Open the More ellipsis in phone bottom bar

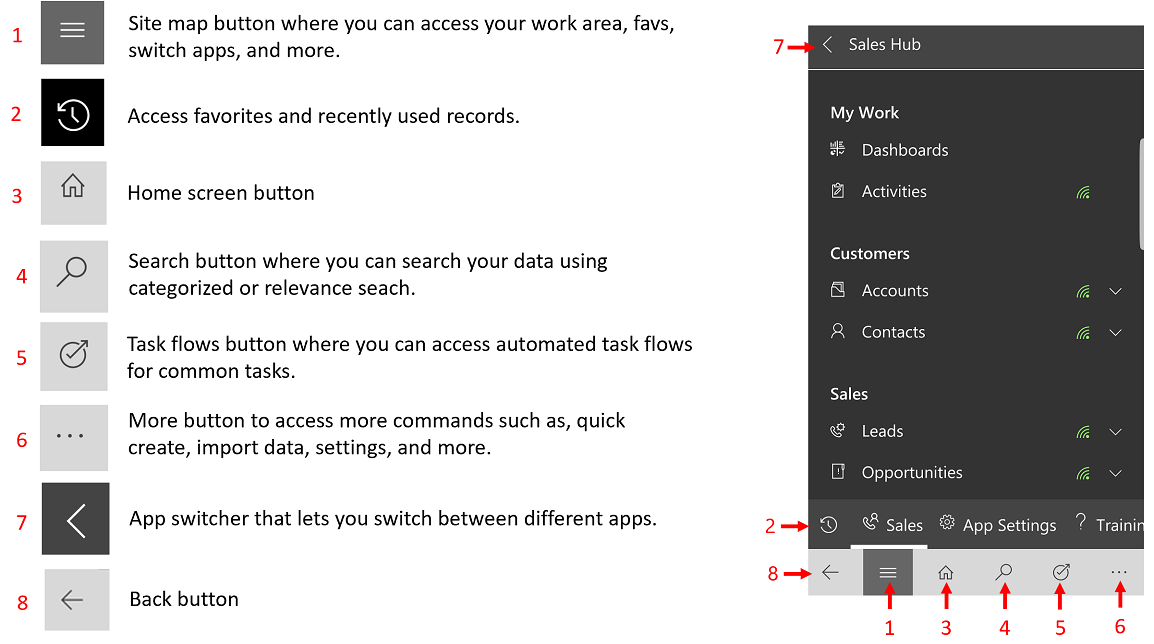pyautogui.click(x=1119, y=572)
